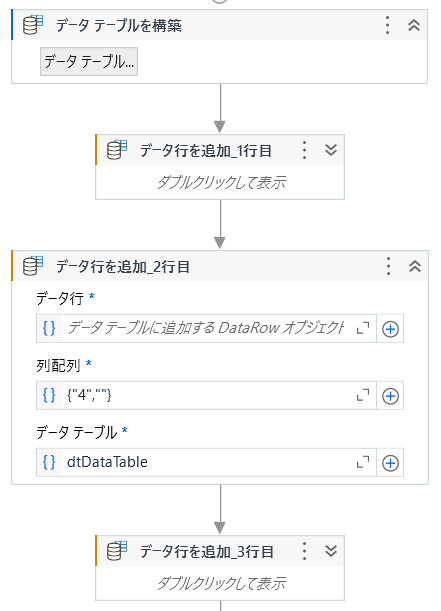Viewport: 441px width, 611px height.
Task: Click the データ テーブル... button
Action: [89, 62]
